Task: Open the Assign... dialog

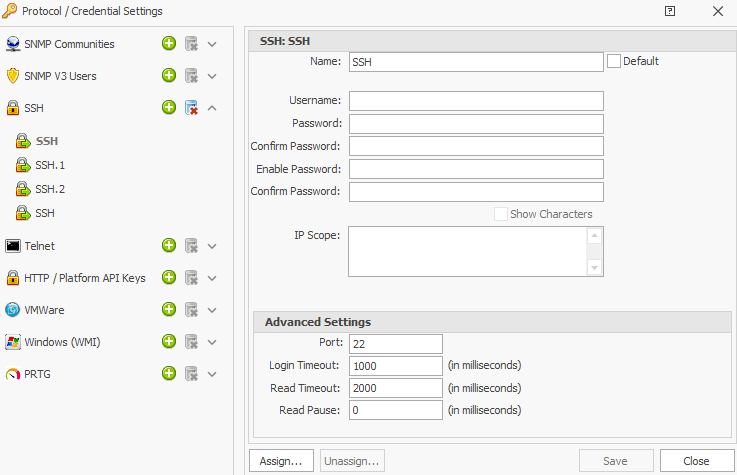Action: 282,461
